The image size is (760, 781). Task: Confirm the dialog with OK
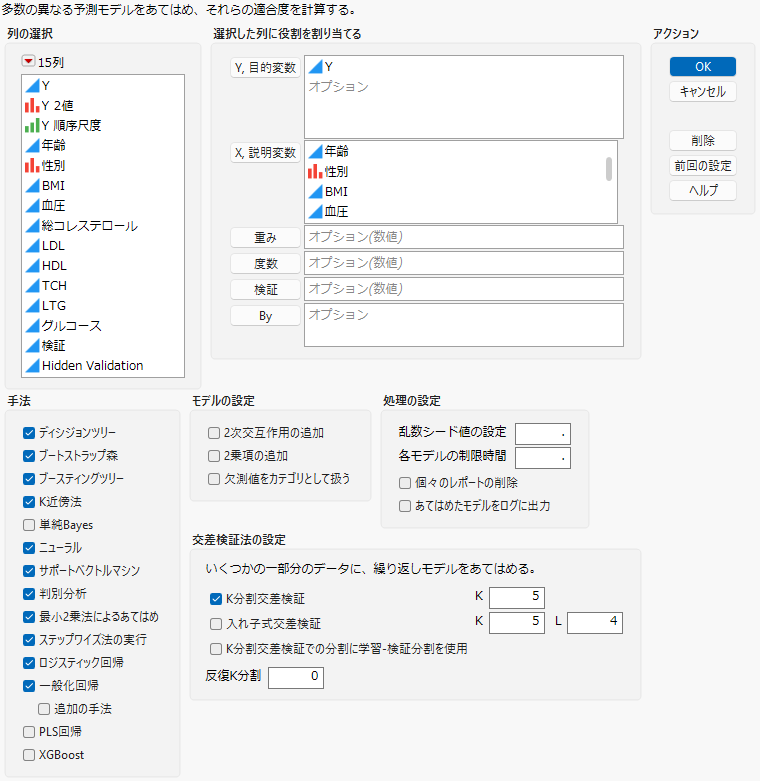click(703, 66)
